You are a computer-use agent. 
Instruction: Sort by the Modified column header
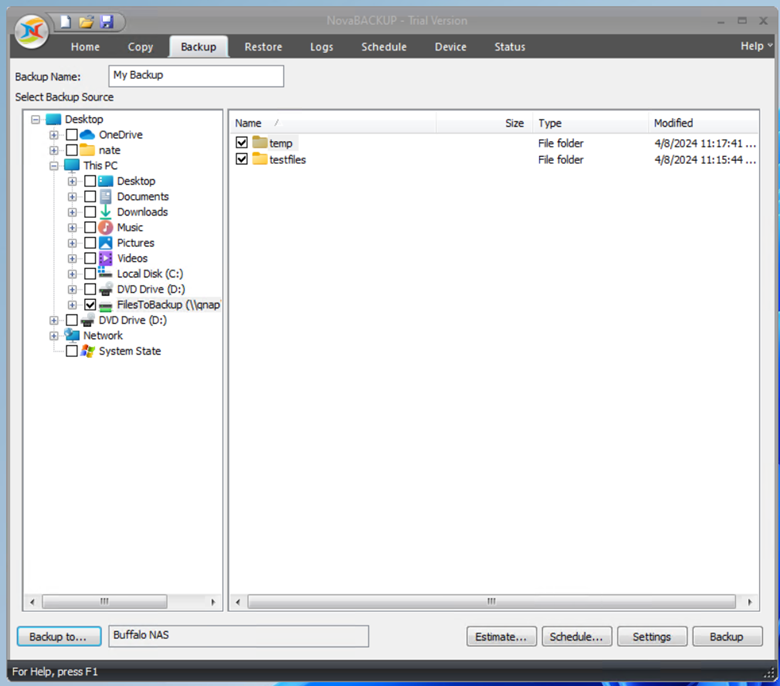pyautogui.click(x=703, y=123)
